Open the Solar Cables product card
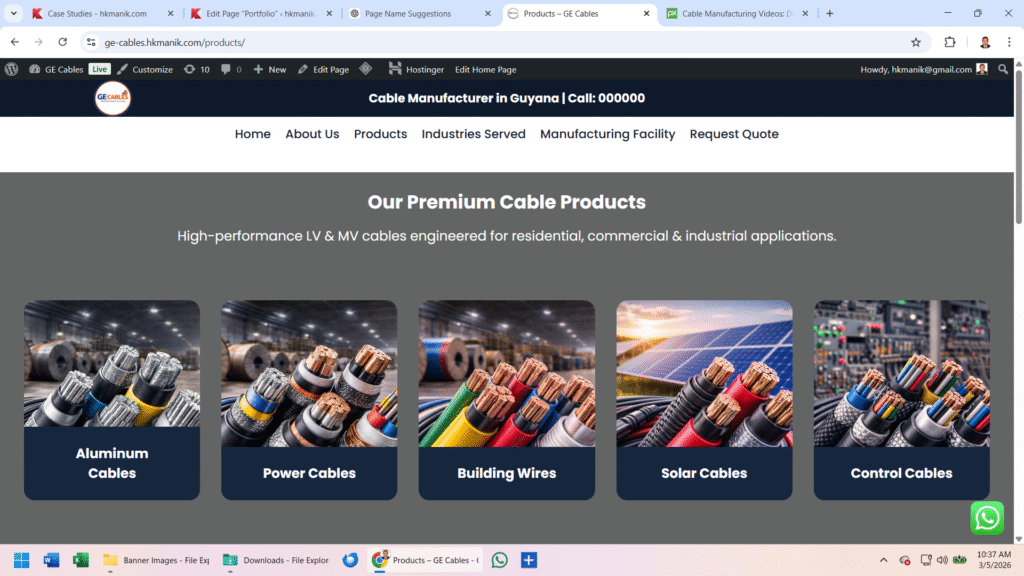The image size is (1024, 576). pyautogui.click(x=704, y=400)
